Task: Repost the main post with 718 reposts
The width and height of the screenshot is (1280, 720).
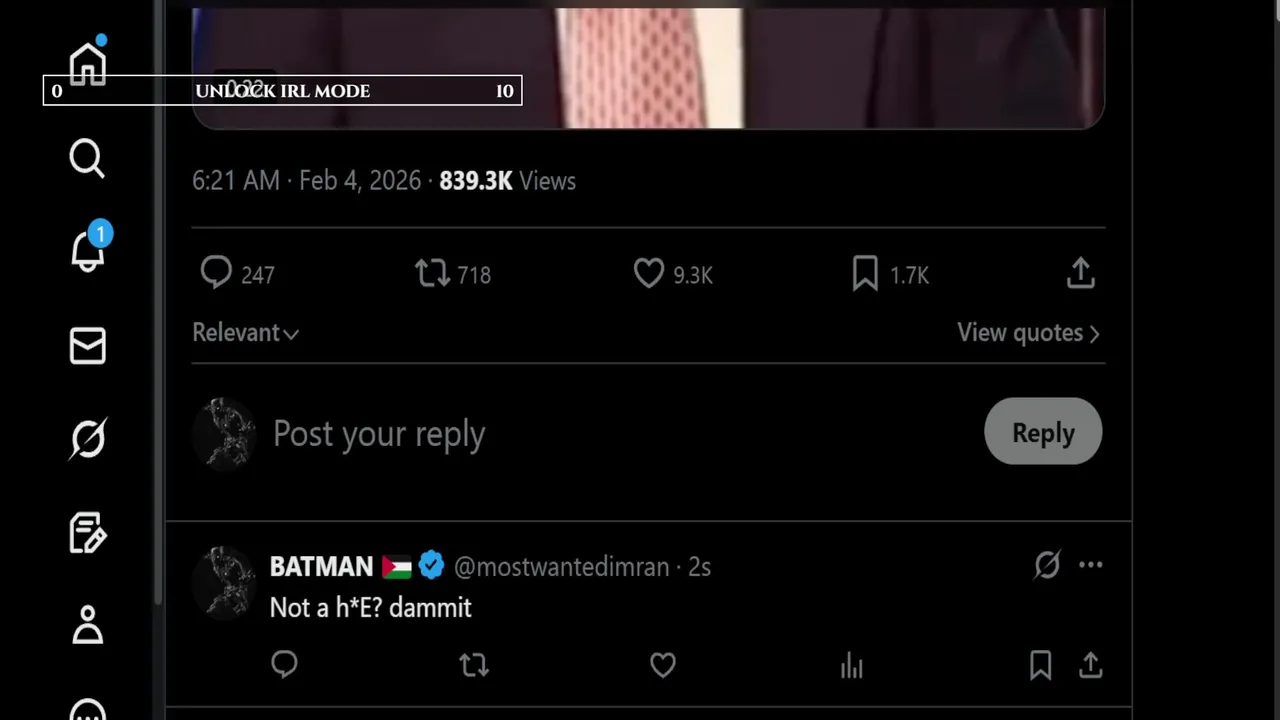Action: pyautogui.click(x=432, y=273)
